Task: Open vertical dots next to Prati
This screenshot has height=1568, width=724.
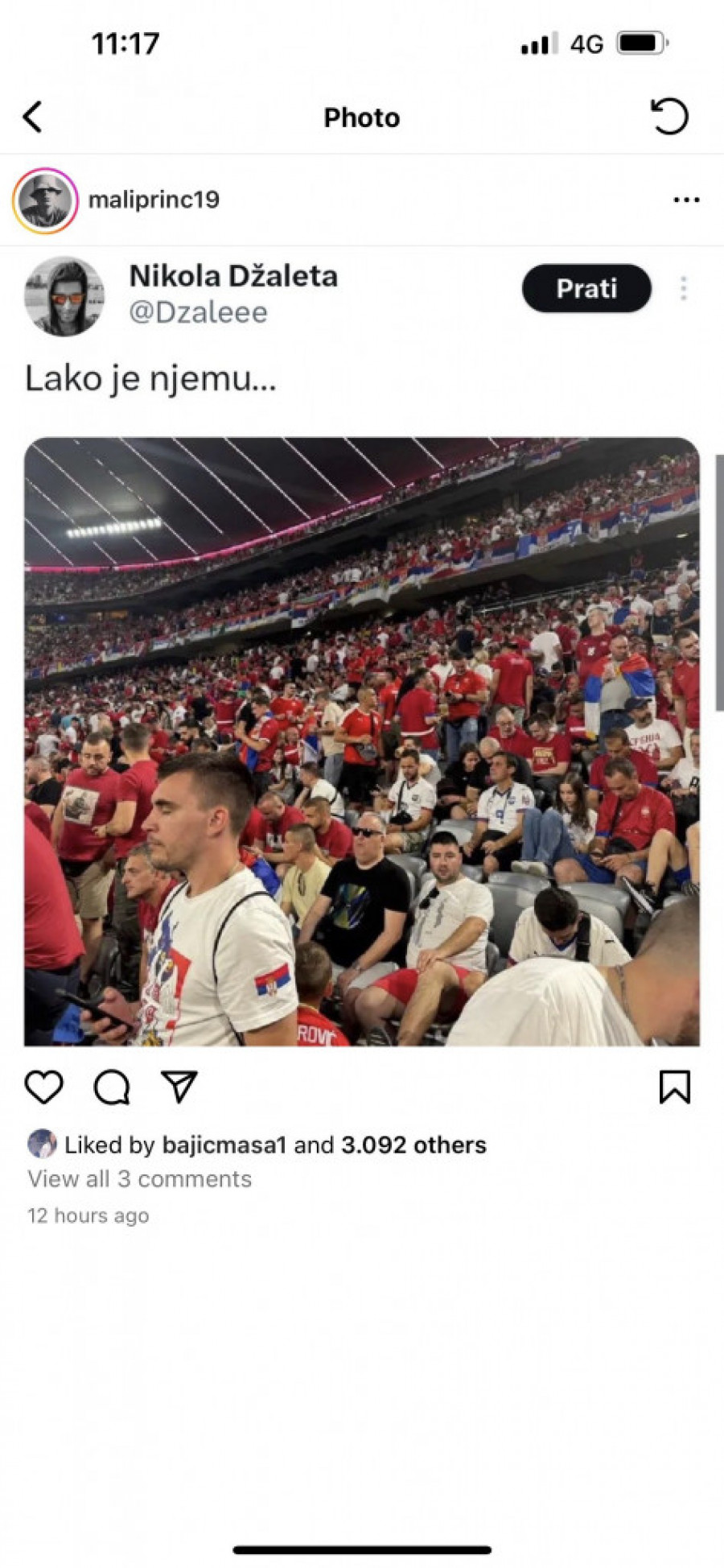Action: [684, 288]
